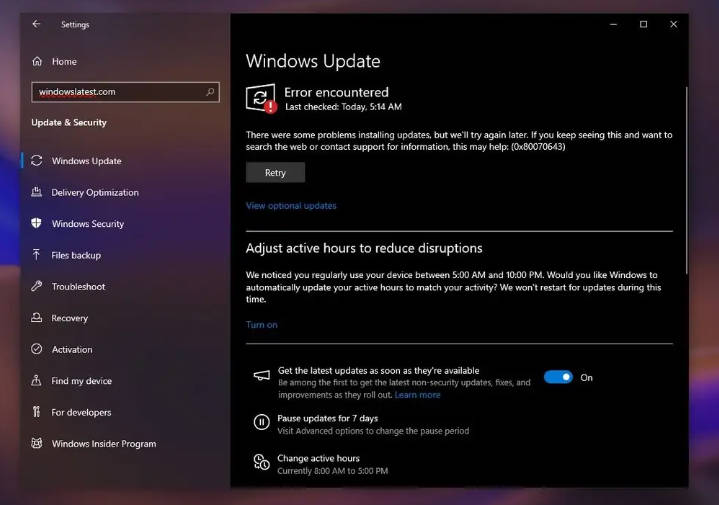
Task: Click the Error encountered heading text
Action: coord(336,92)
